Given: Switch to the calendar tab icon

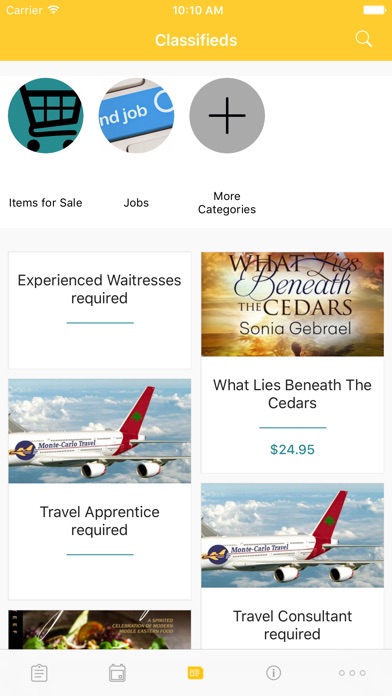Looking at the screenshot, I should (x=117, y=673).
